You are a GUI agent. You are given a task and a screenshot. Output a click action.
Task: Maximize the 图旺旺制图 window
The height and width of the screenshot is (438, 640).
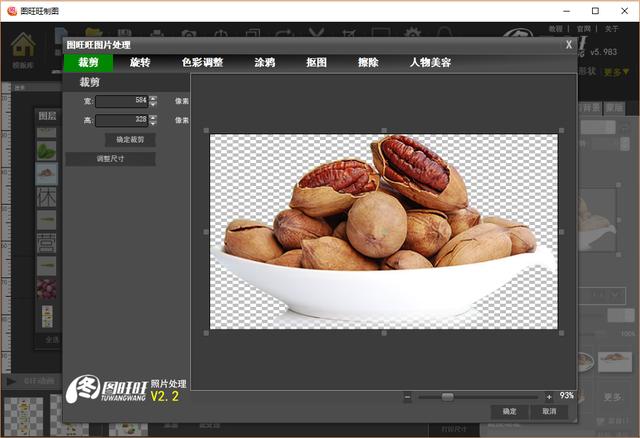595,11
